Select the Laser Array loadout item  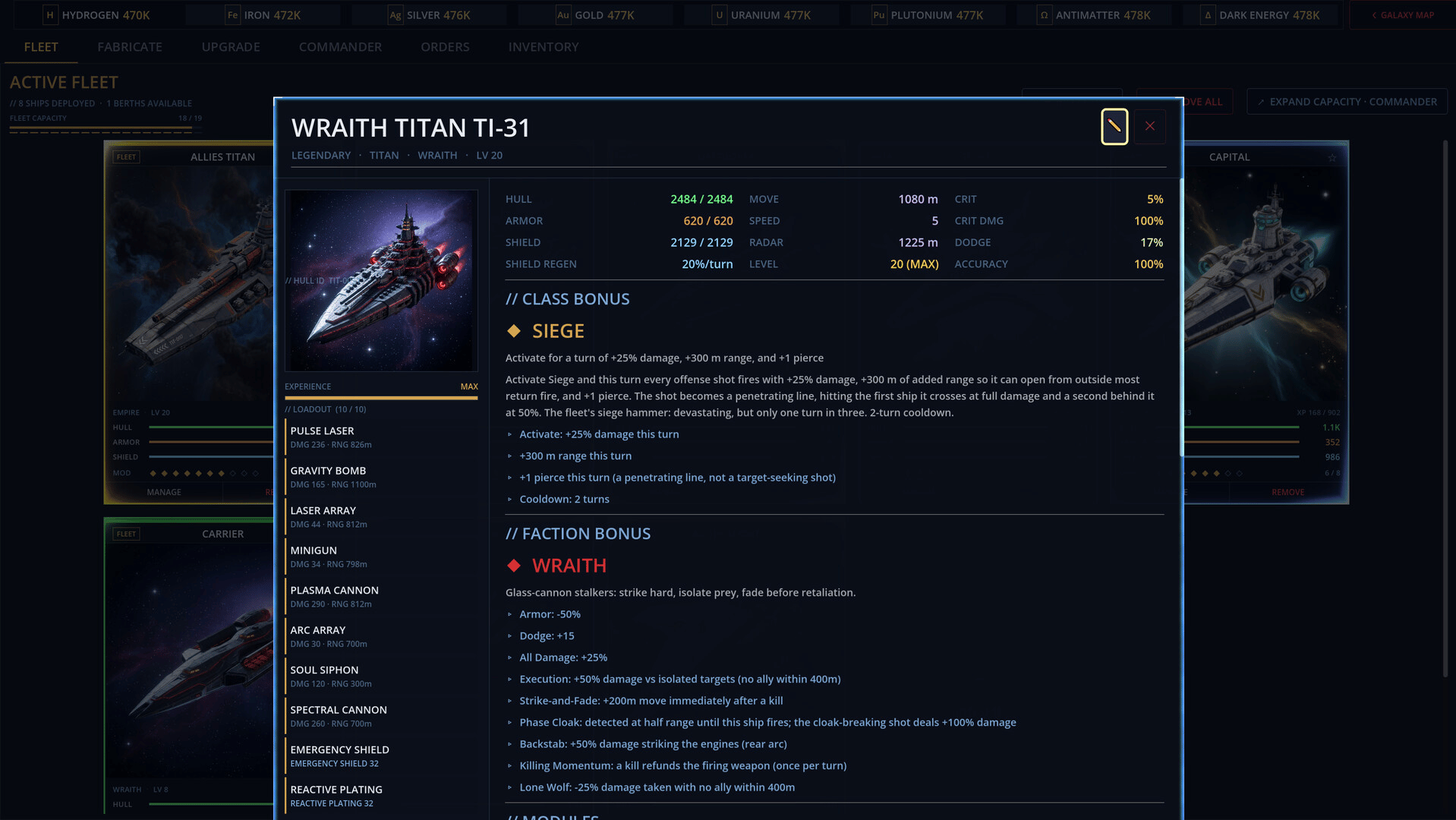pos(381,517)
